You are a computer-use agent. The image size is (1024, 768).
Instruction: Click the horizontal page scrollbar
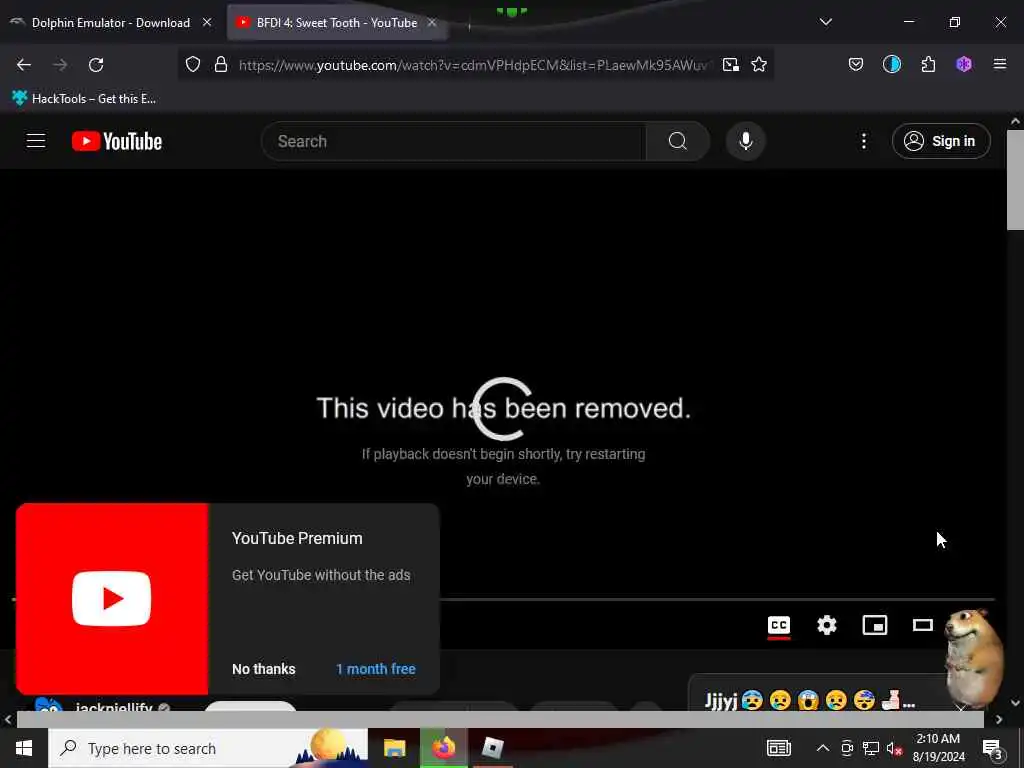(500, 720)
